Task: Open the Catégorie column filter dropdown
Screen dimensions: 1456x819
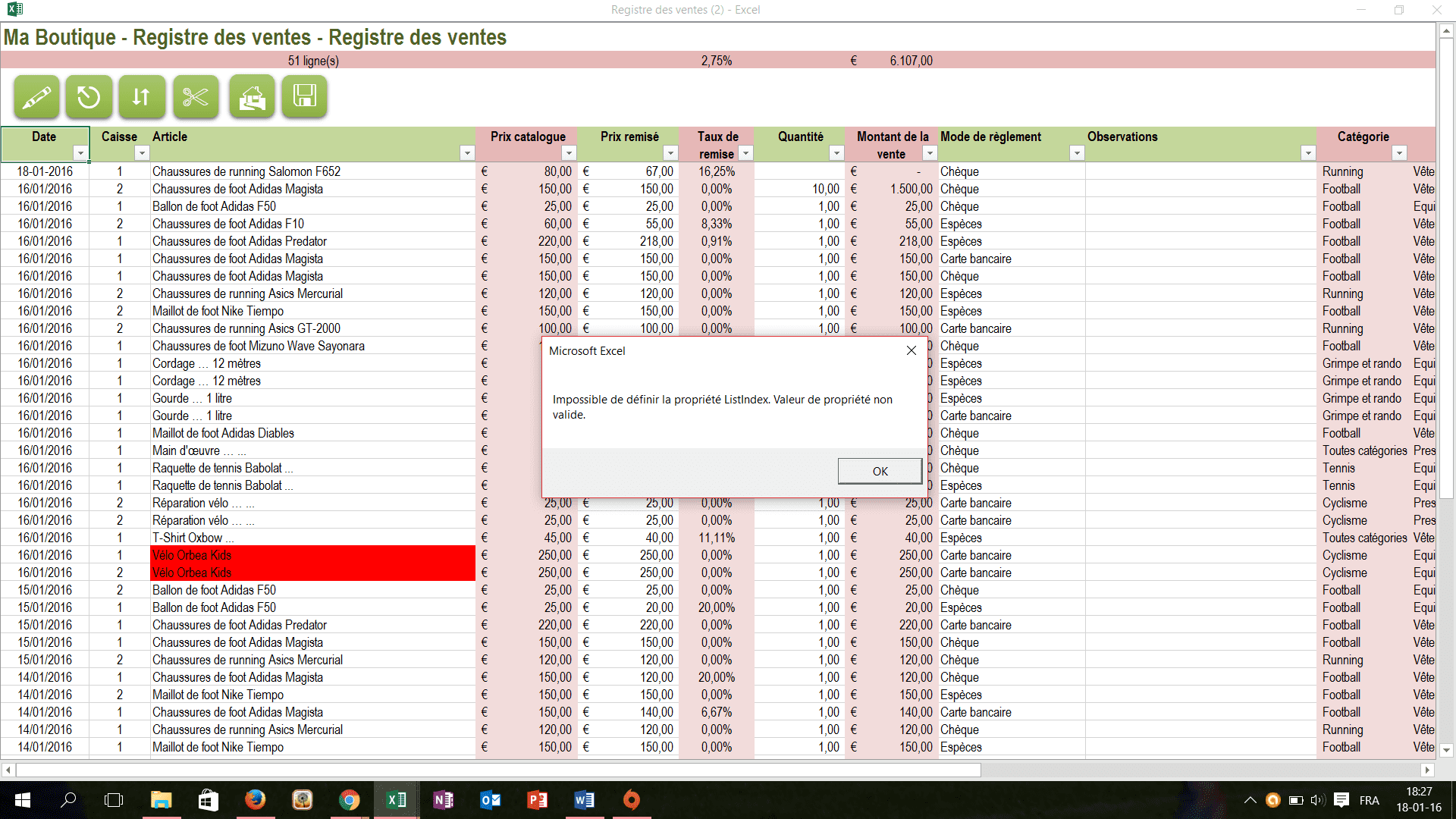Action: tap(1399, 153)
